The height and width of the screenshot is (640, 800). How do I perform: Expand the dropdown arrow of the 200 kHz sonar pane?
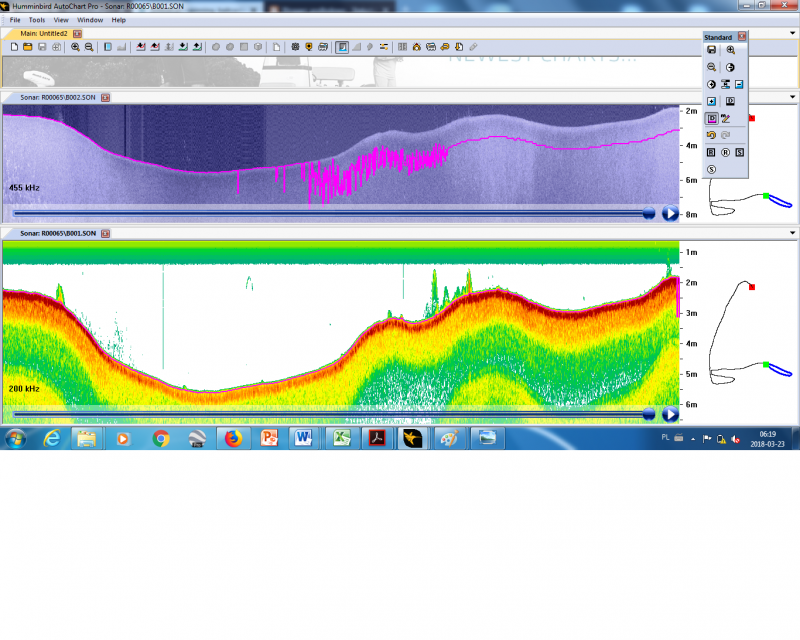794,232
